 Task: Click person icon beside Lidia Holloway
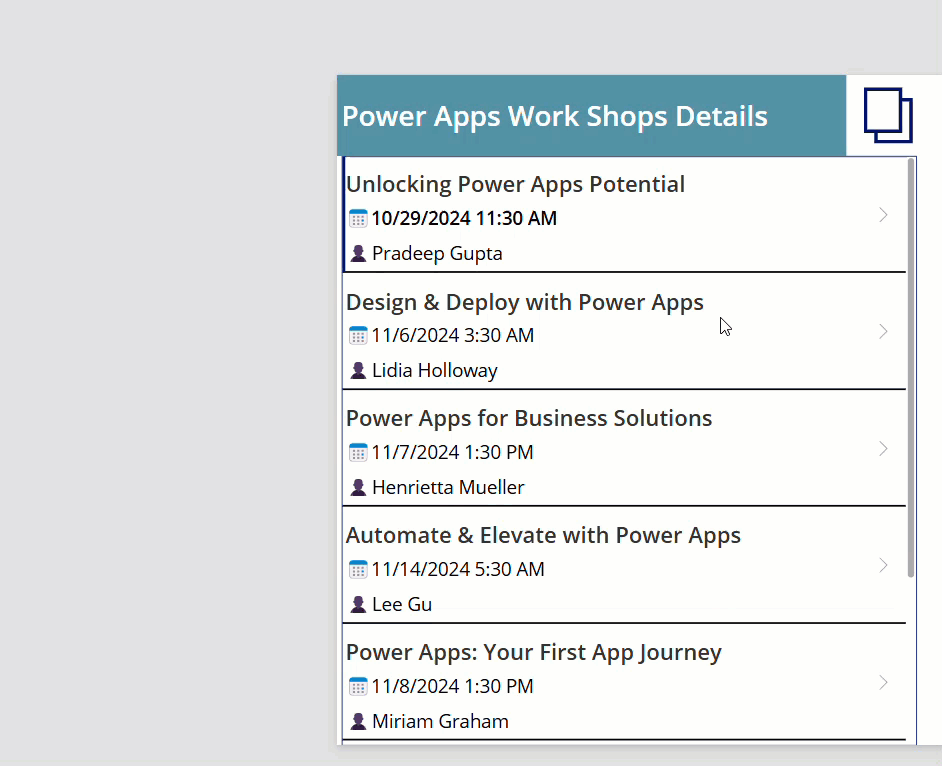point(358,371)
